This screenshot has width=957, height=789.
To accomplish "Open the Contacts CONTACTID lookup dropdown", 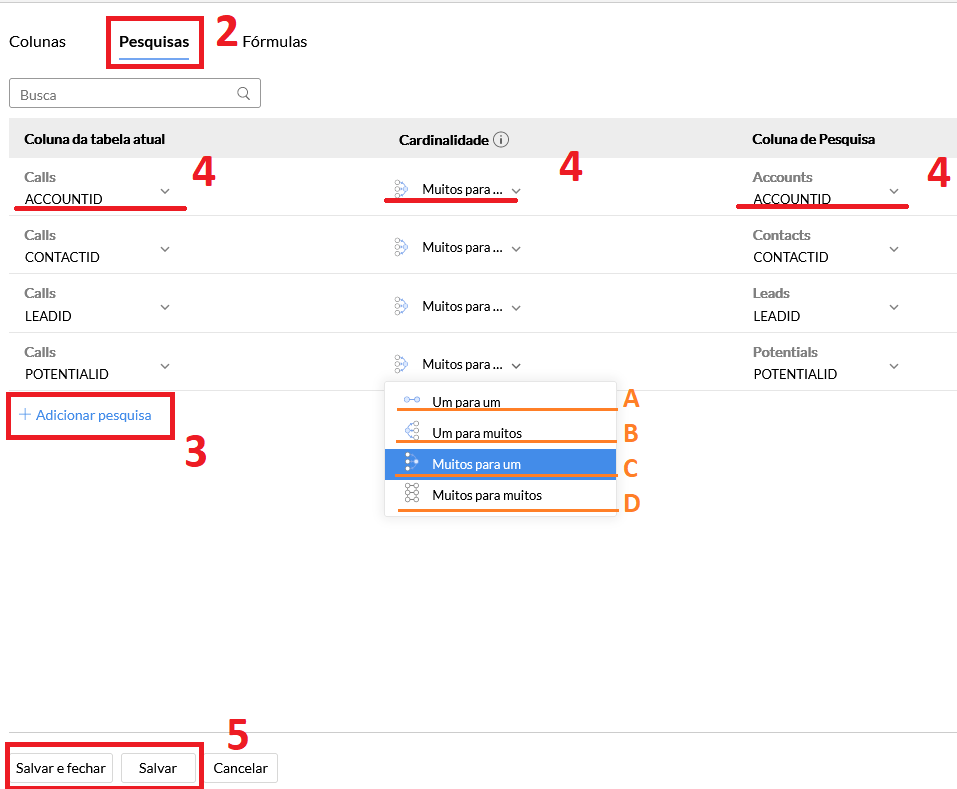I will click(x=894, y=249).
